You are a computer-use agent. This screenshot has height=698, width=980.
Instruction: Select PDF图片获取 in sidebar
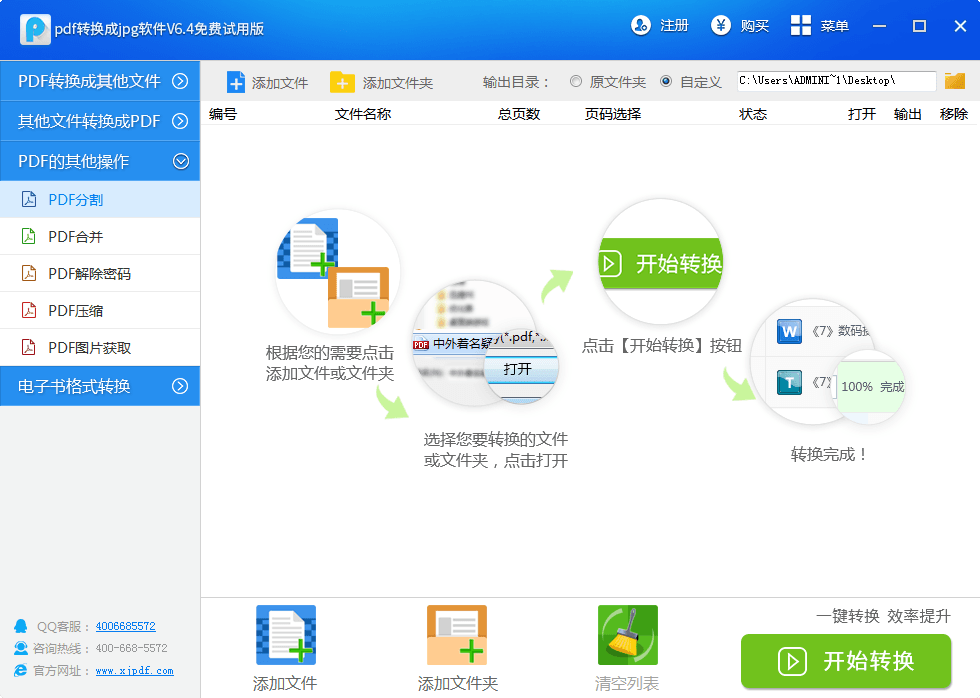(100, 347)
